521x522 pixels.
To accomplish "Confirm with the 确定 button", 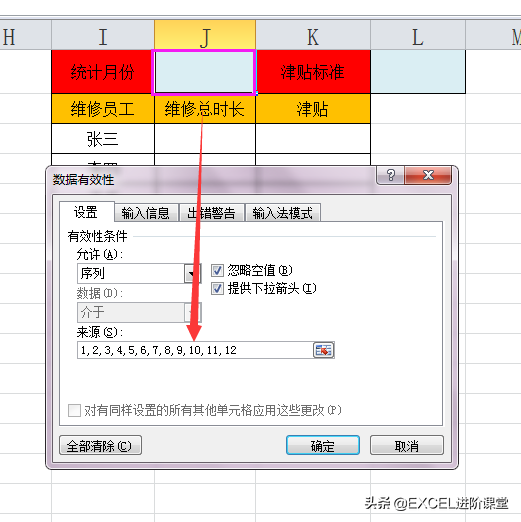I will tap(323, 445).
